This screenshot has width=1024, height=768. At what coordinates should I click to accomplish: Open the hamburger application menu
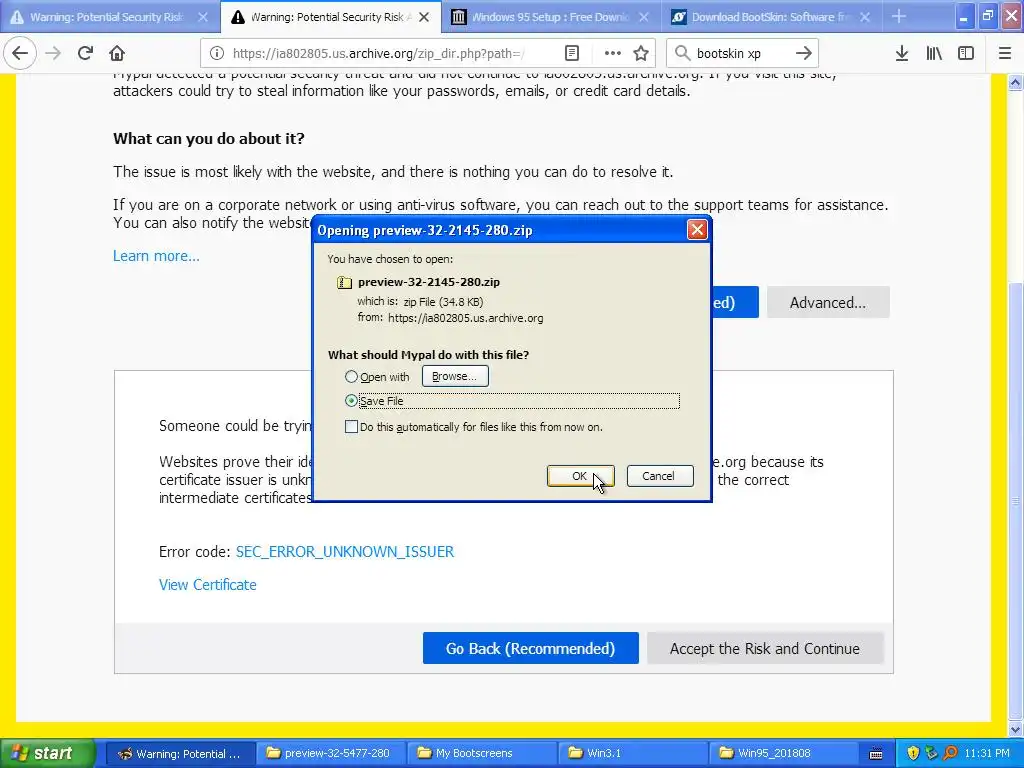(x=1005, y=53)
